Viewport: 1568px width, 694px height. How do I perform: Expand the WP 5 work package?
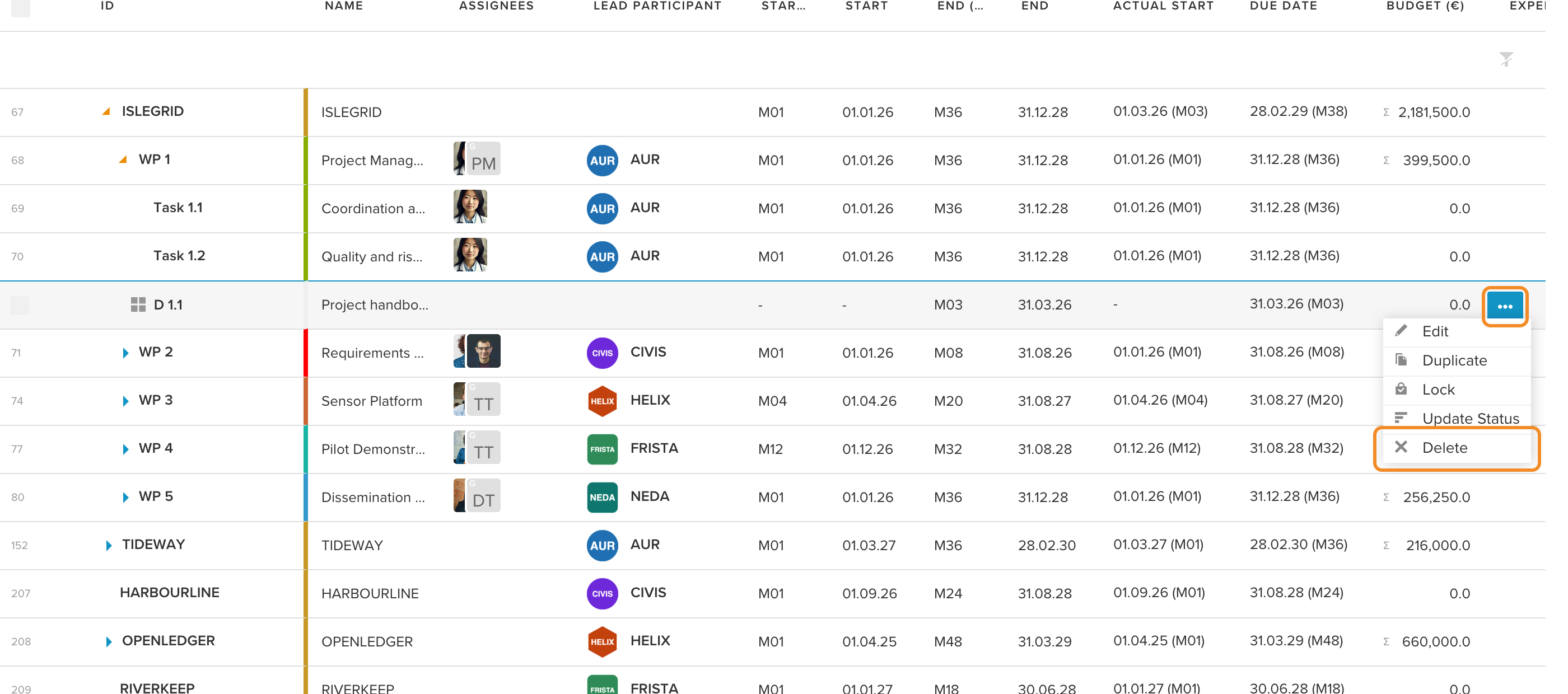point(125,497)
